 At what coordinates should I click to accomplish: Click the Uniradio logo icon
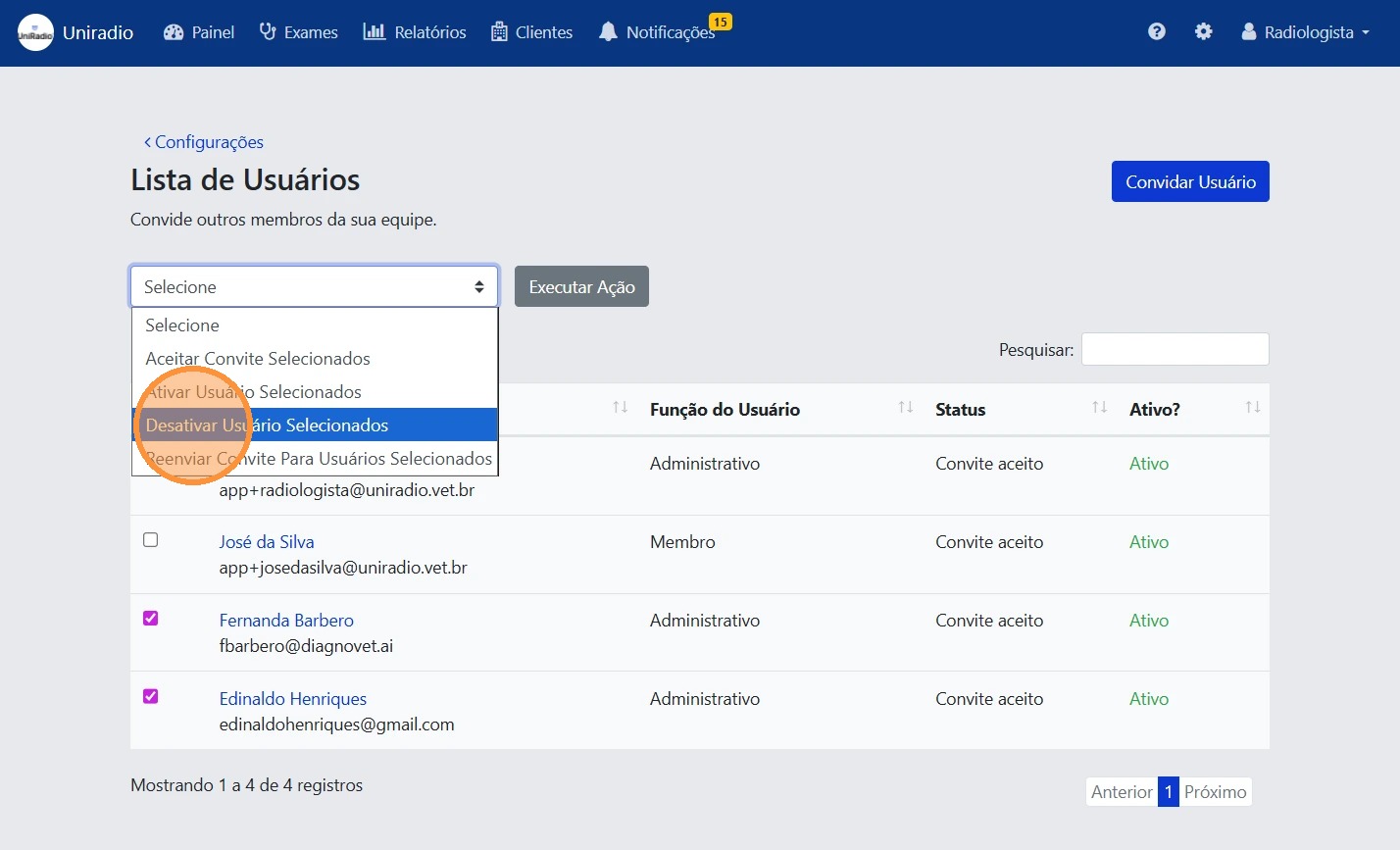pyautogui.click(x=35, y=32)
